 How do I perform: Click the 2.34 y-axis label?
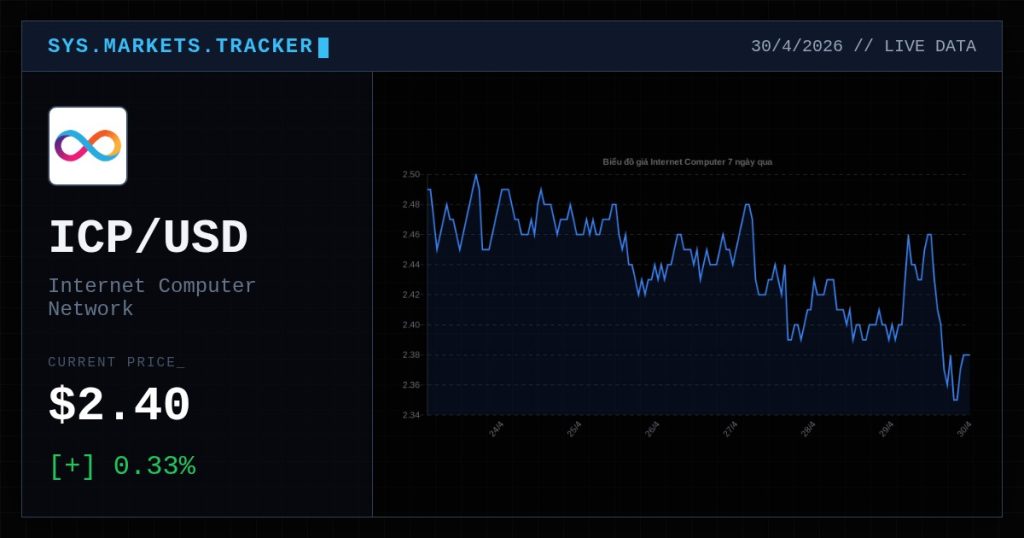(411, 415)
